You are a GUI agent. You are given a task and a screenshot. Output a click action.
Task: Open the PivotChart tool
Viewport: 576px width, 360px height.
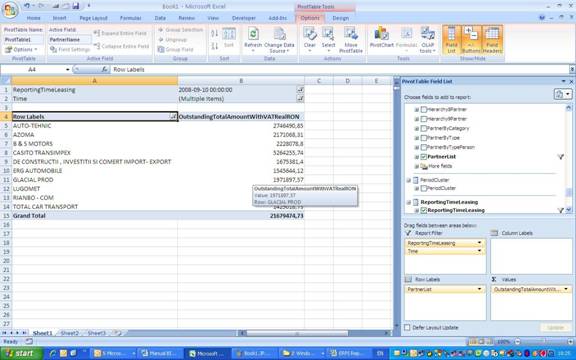(381, 38)
